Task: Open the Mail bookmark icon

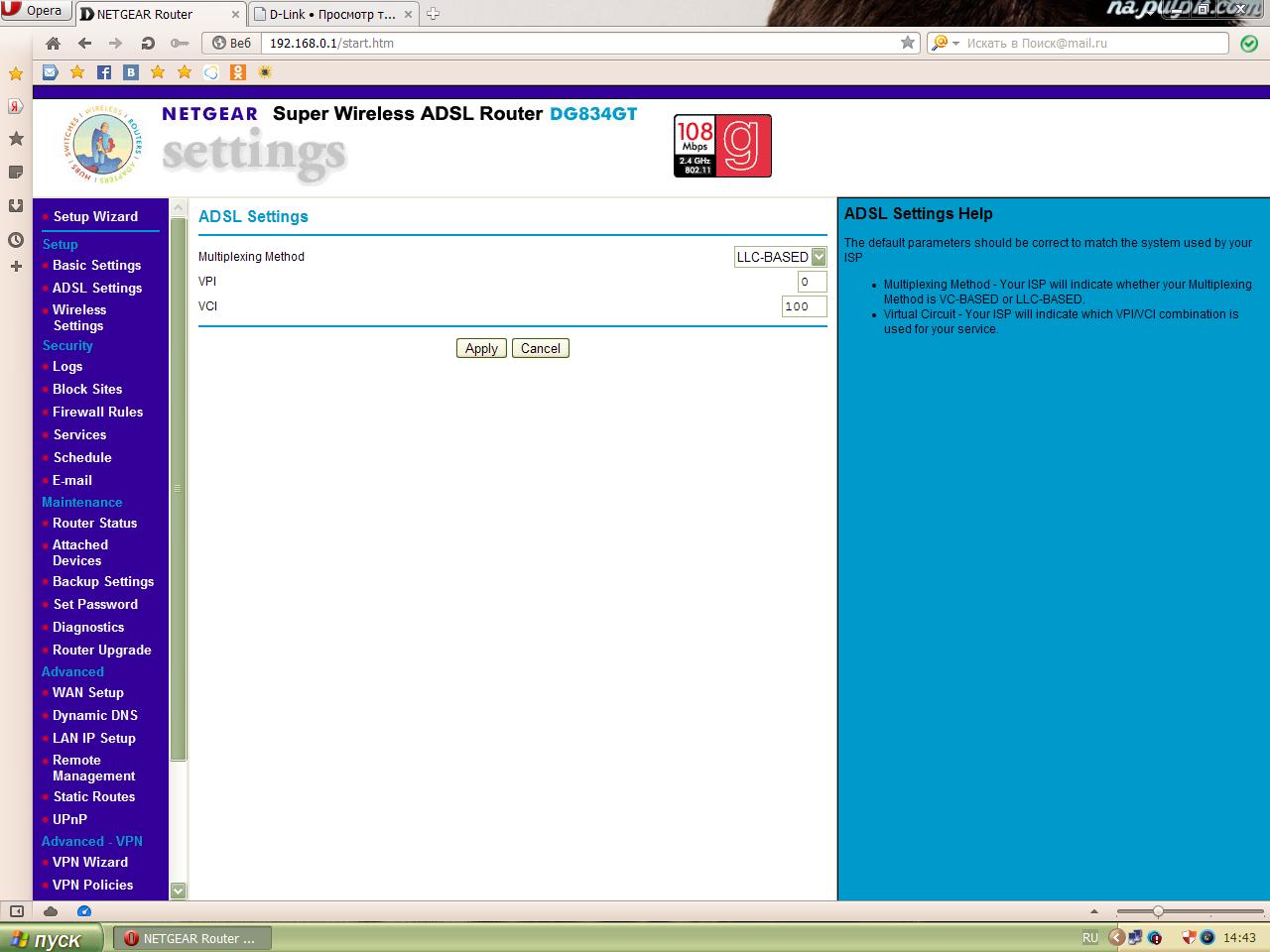Action: (51, 72)
